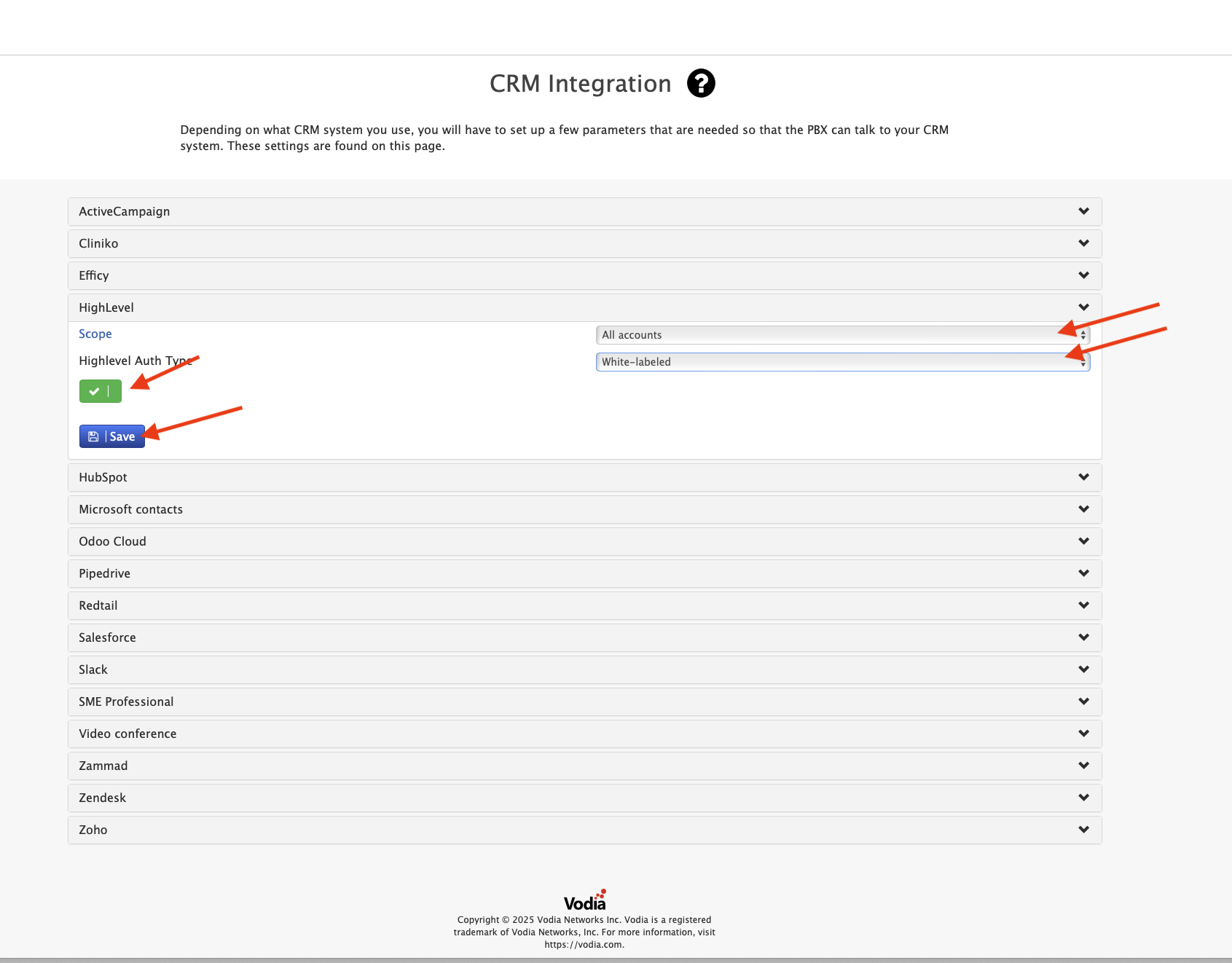Open the Microsoft contacts section

pos(131,509)
